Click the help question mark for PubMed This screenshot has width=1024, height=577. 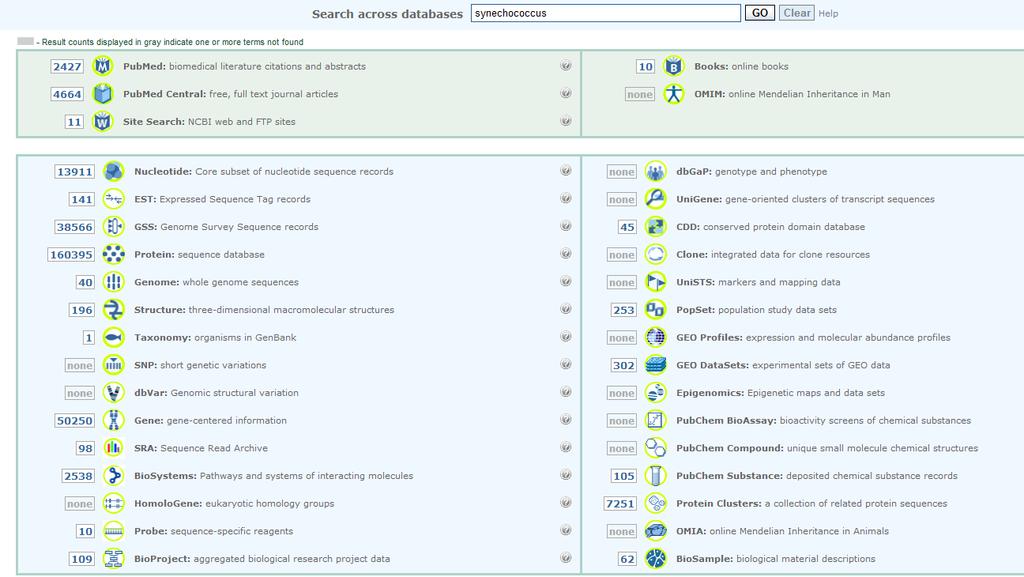566,65
